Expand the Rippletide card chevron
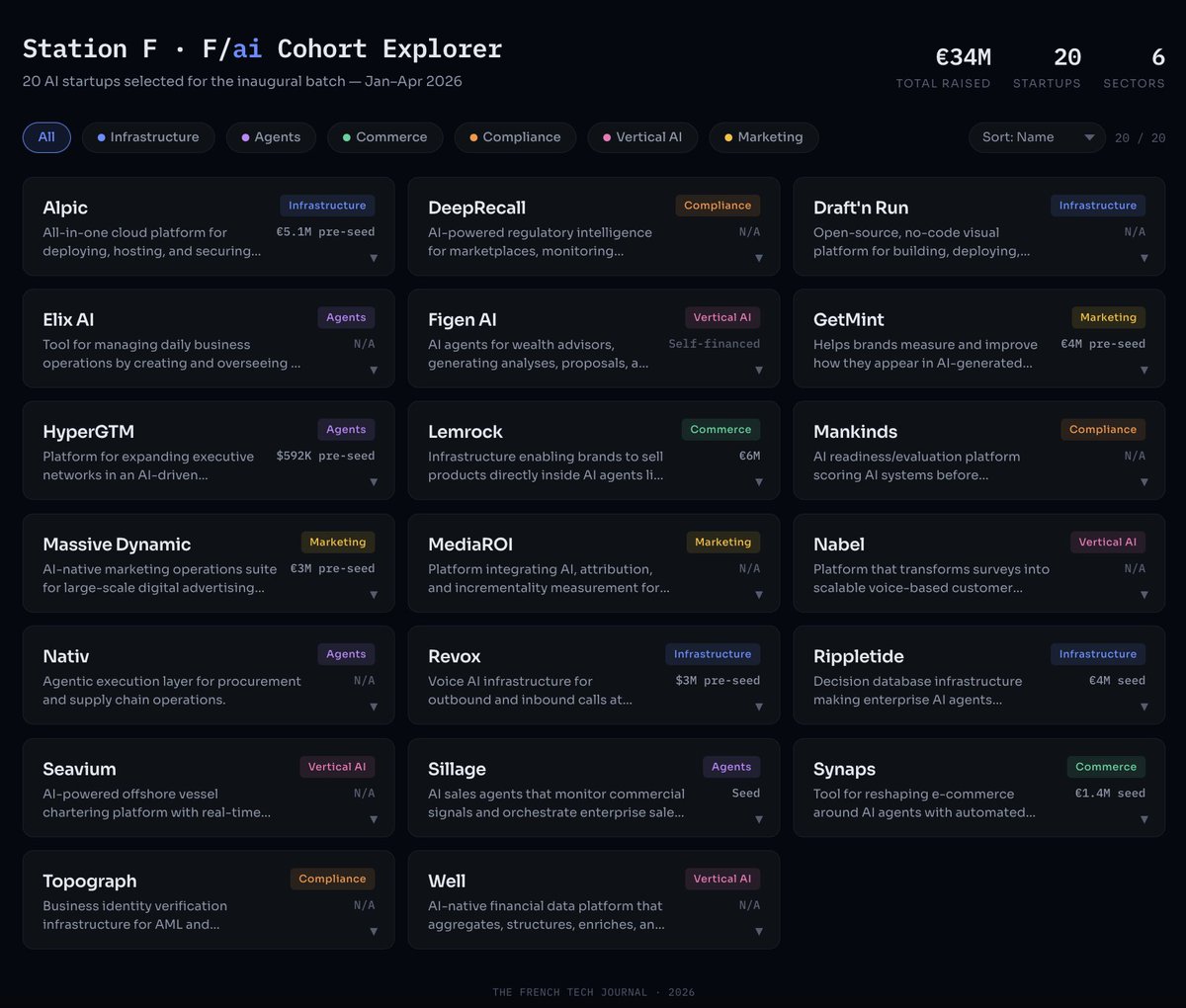 tap(1144, 707)
